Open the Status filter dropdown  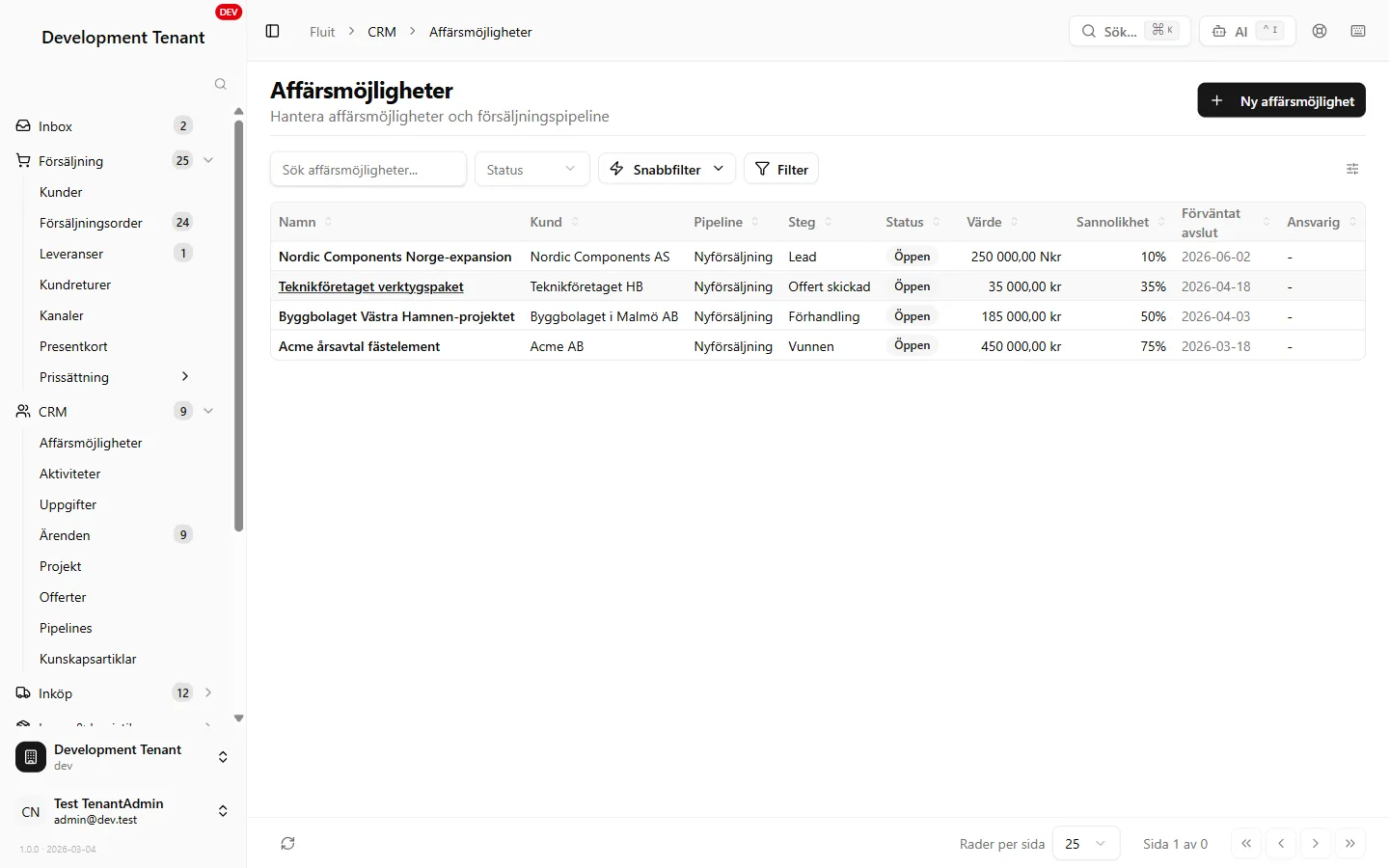[x=531, y=169]
